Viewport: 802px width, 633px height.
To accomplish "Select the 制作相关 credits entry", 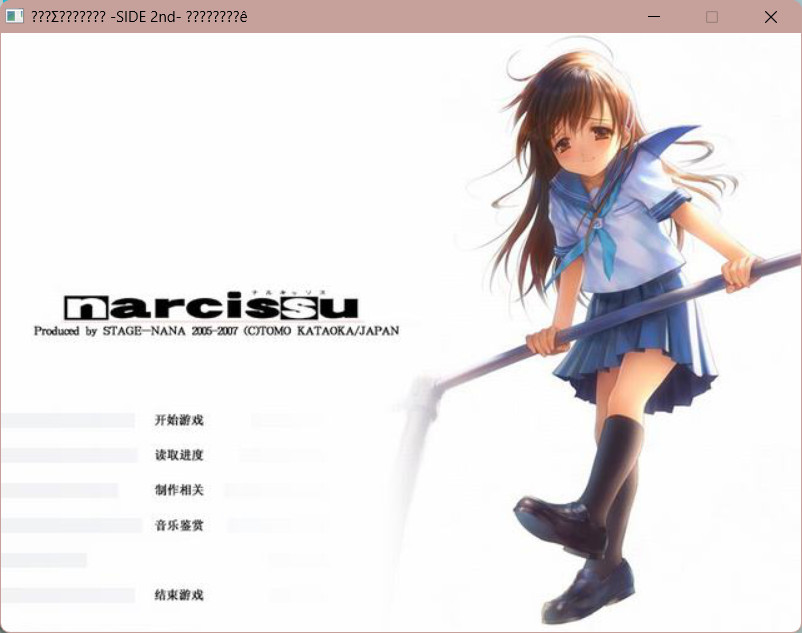I will tap(179, 490).
